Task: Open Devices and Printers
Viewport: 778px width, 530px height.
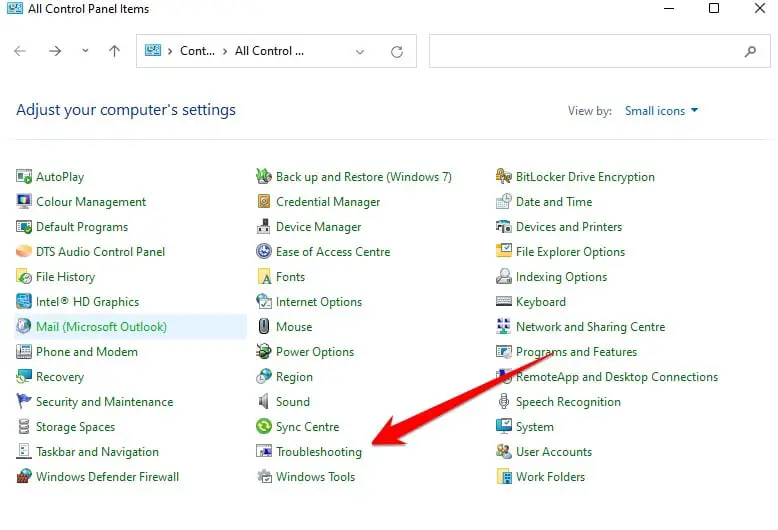Action: (x=569, y=226)
